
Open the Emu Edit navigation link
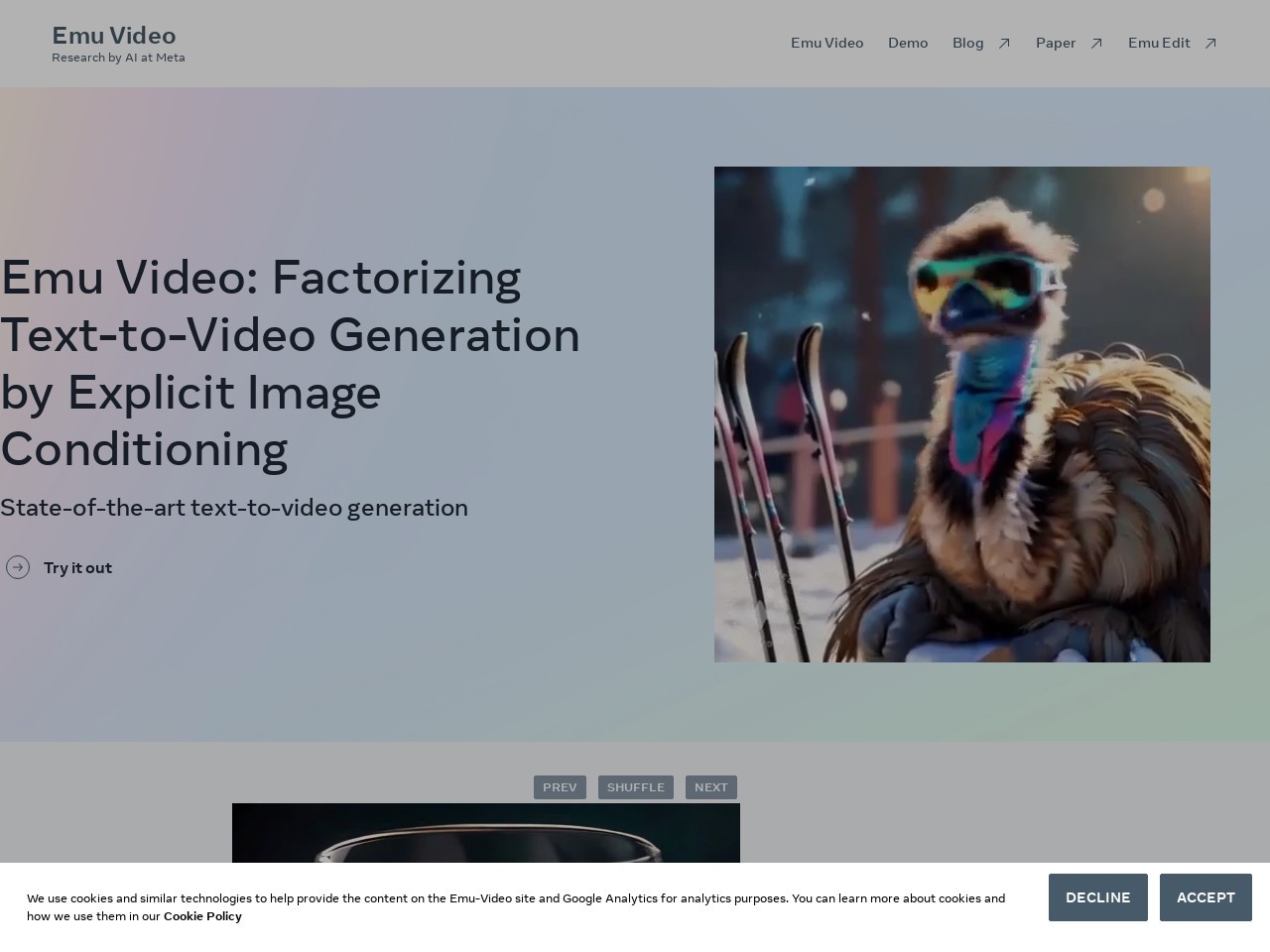click(x=1158, y=43)
